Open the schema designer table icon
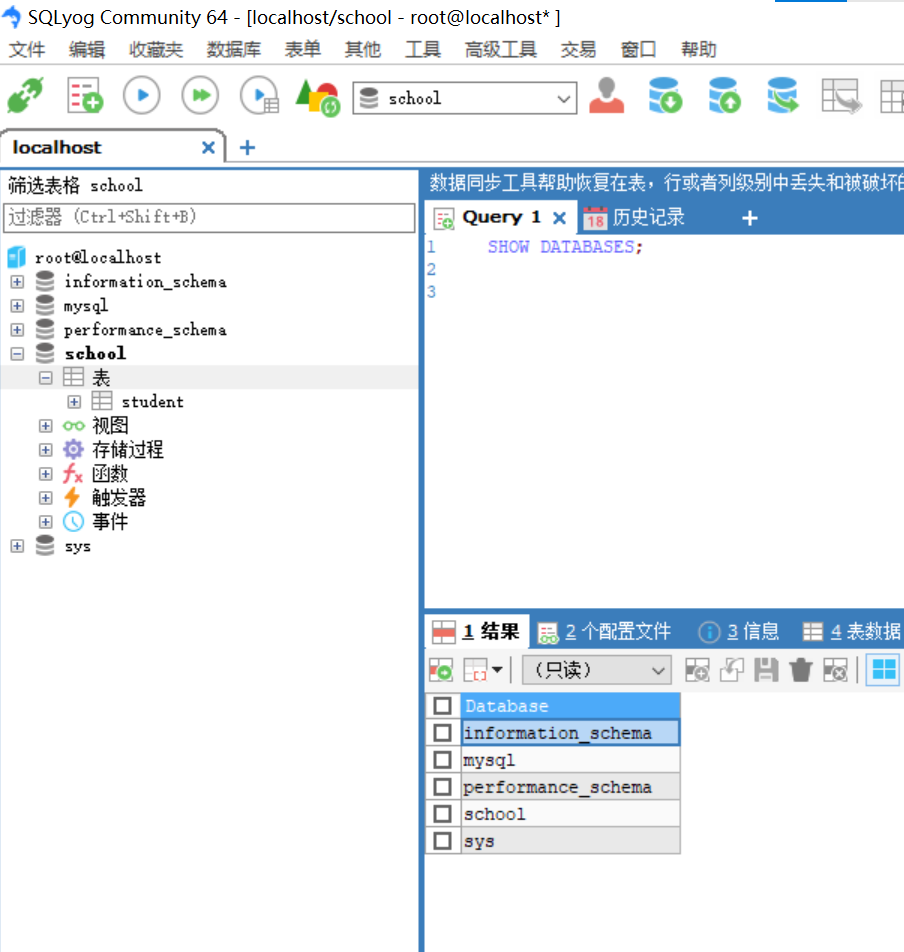Viewport: 904px width, 952px height. 841,95
